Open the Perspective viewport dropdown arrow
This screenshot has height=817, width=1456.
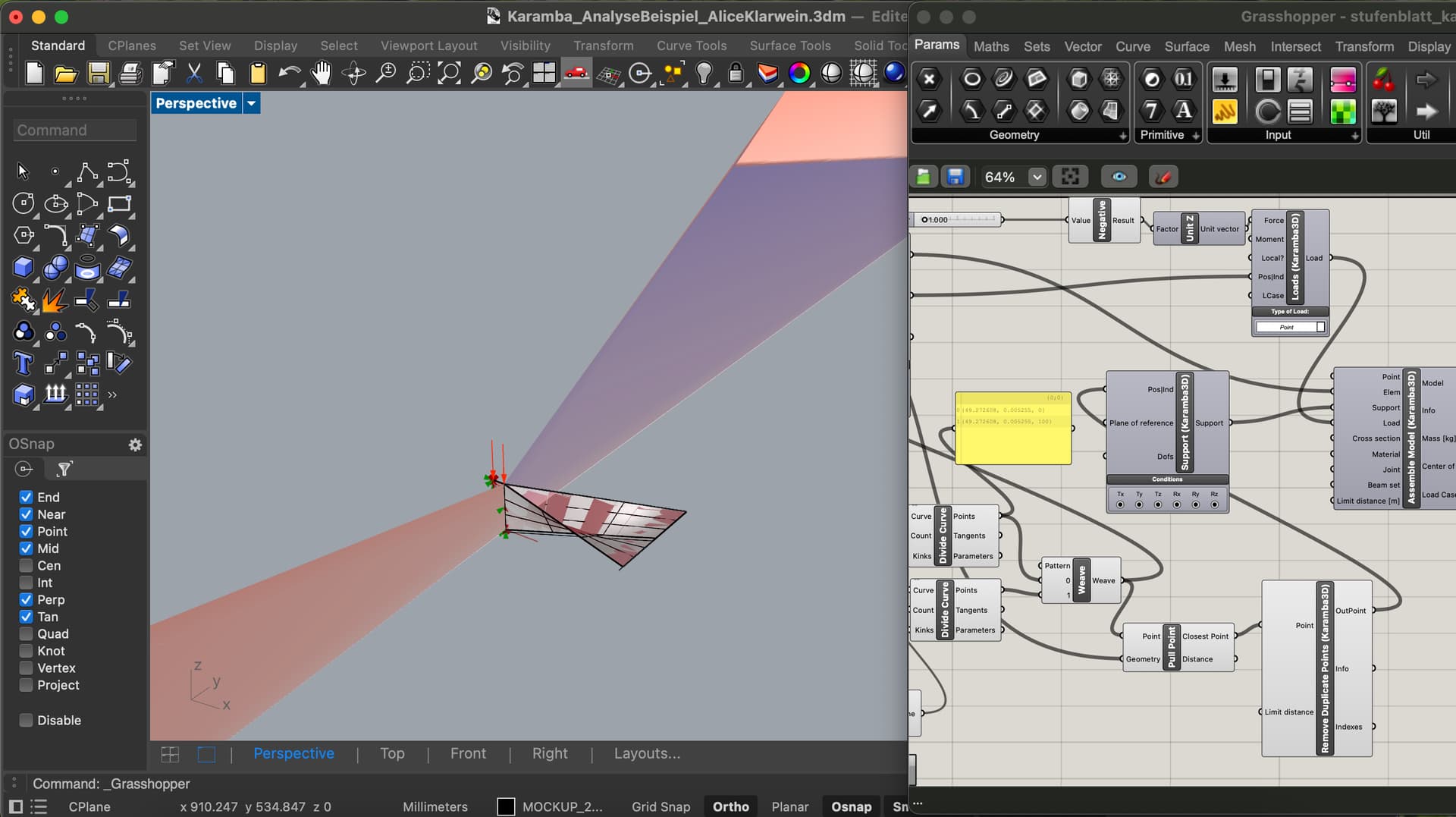point(251,103)
